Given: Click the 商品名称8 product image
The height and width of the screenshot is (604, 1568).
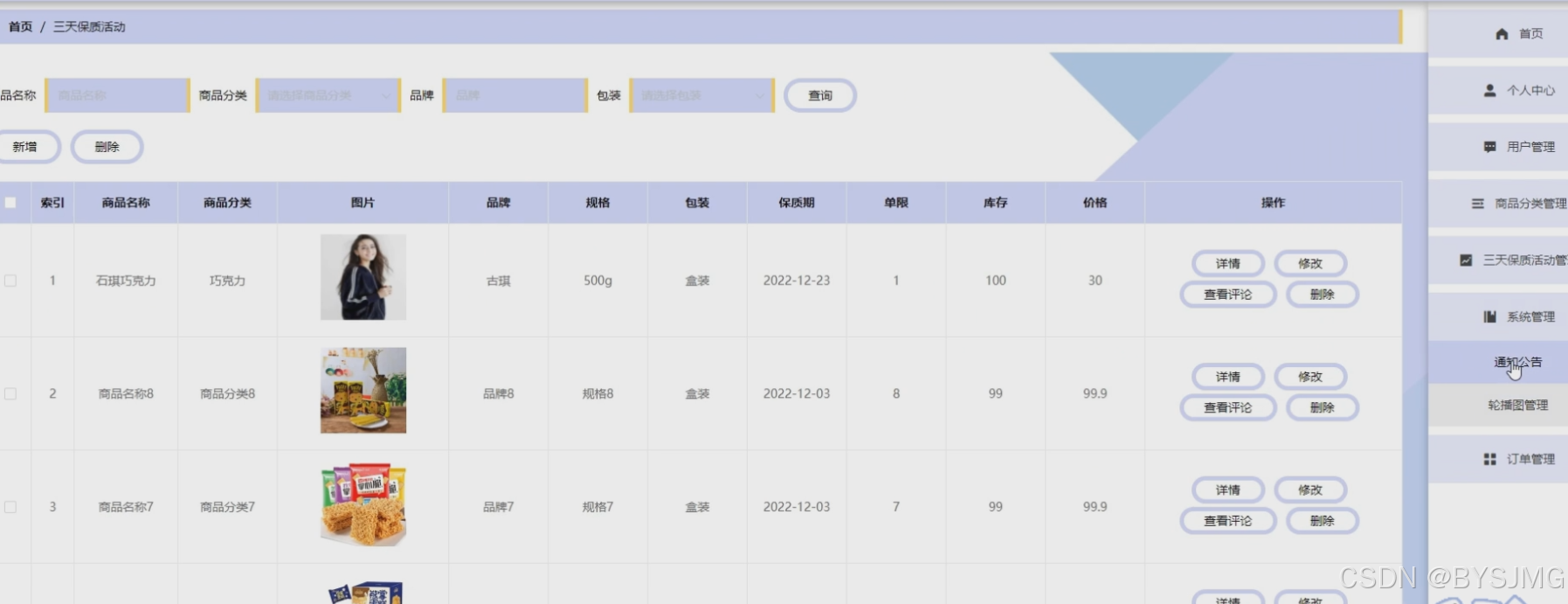Looking at the screenshot, I should point(363,391).
